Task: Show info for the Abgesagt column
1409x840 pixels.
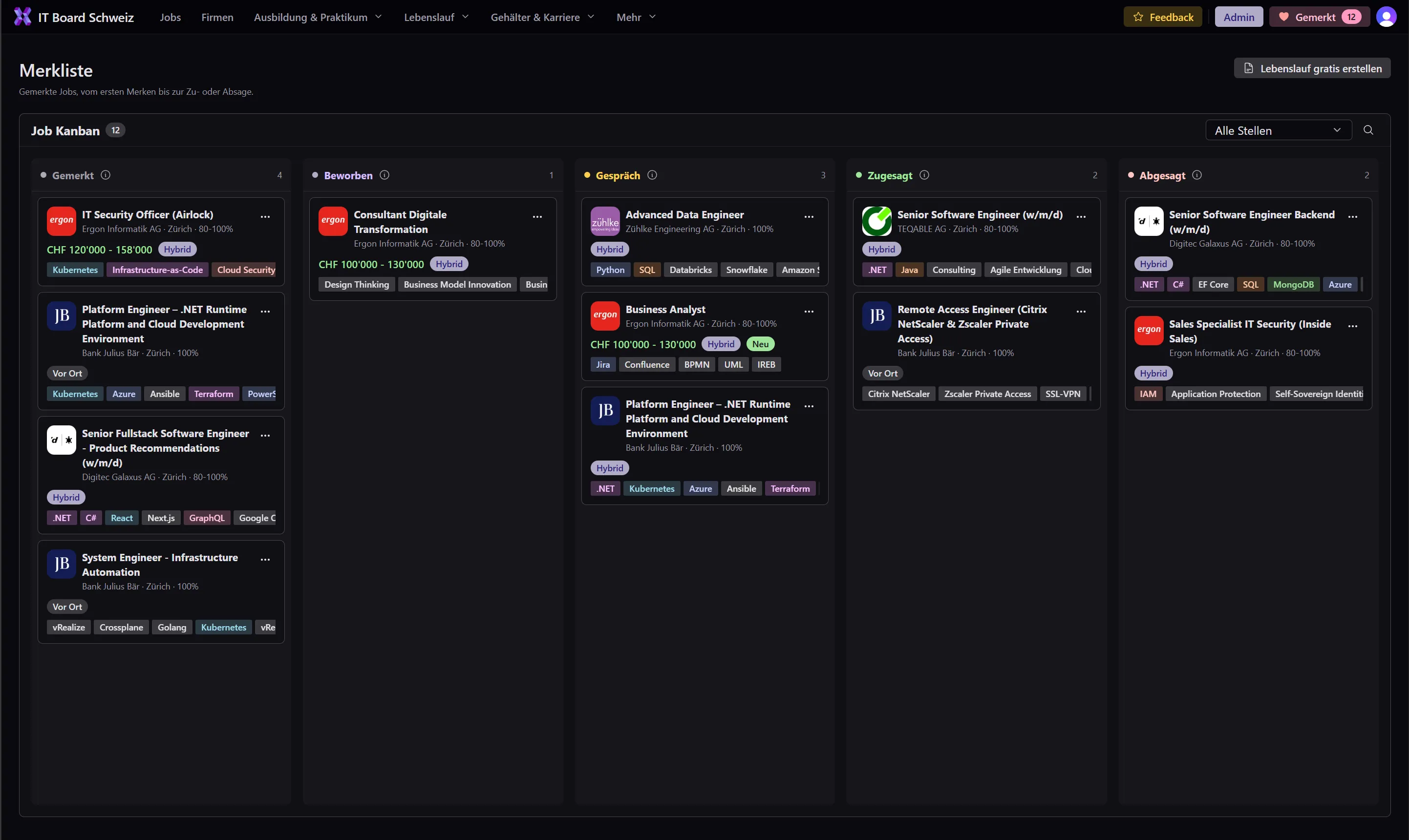Action: tap(1196, 175)
